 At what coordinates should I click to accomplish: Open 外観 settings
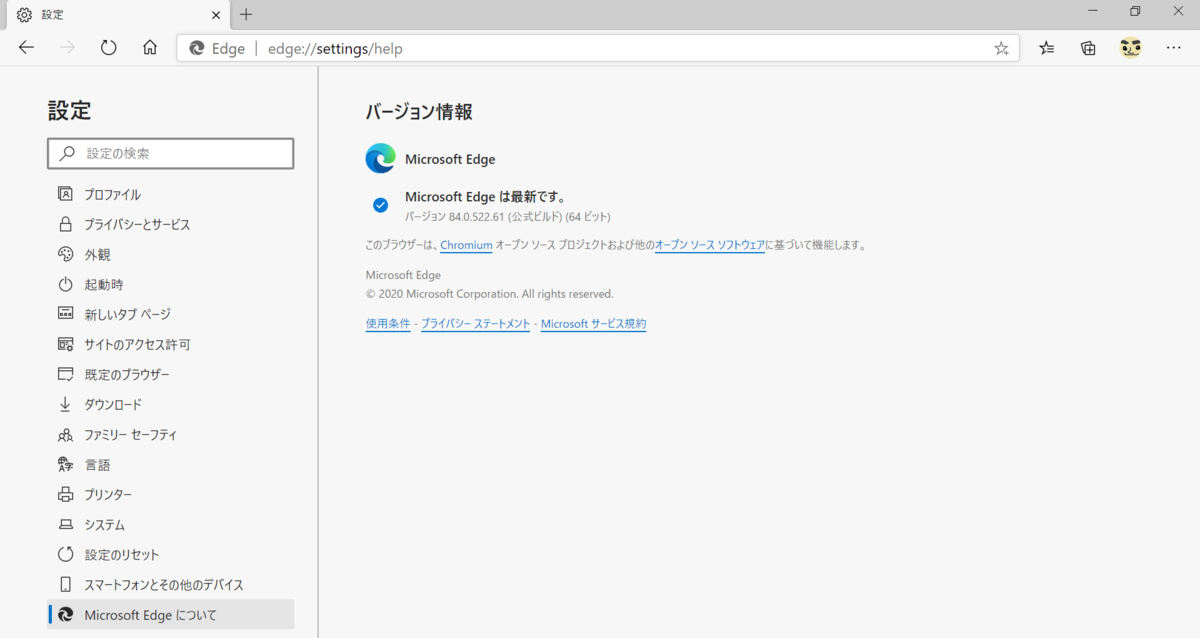tap(171, 254)
